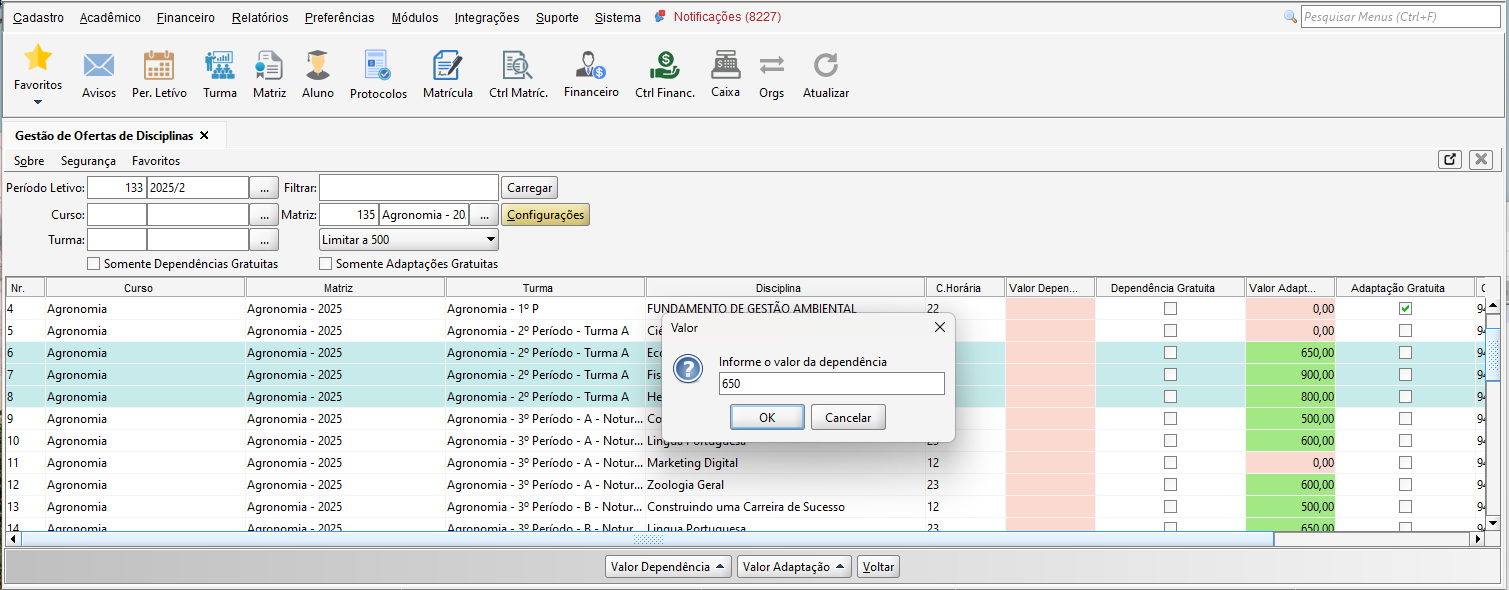Open Turma lookup ellipsis button
1509x590 pixels.
pos(263,240)
